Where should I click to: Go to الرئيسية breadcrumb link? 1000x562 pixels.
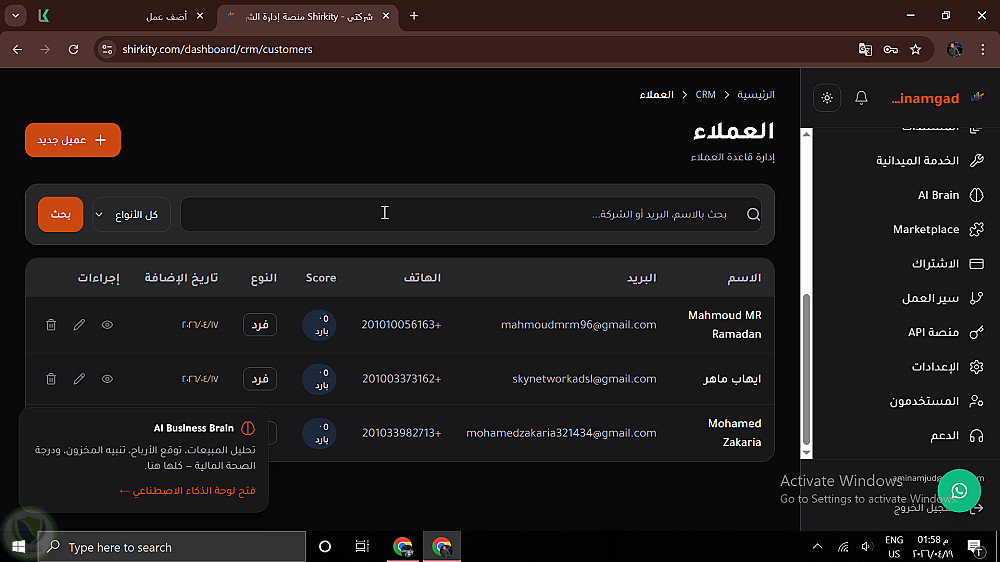click(x=756, y=94)
